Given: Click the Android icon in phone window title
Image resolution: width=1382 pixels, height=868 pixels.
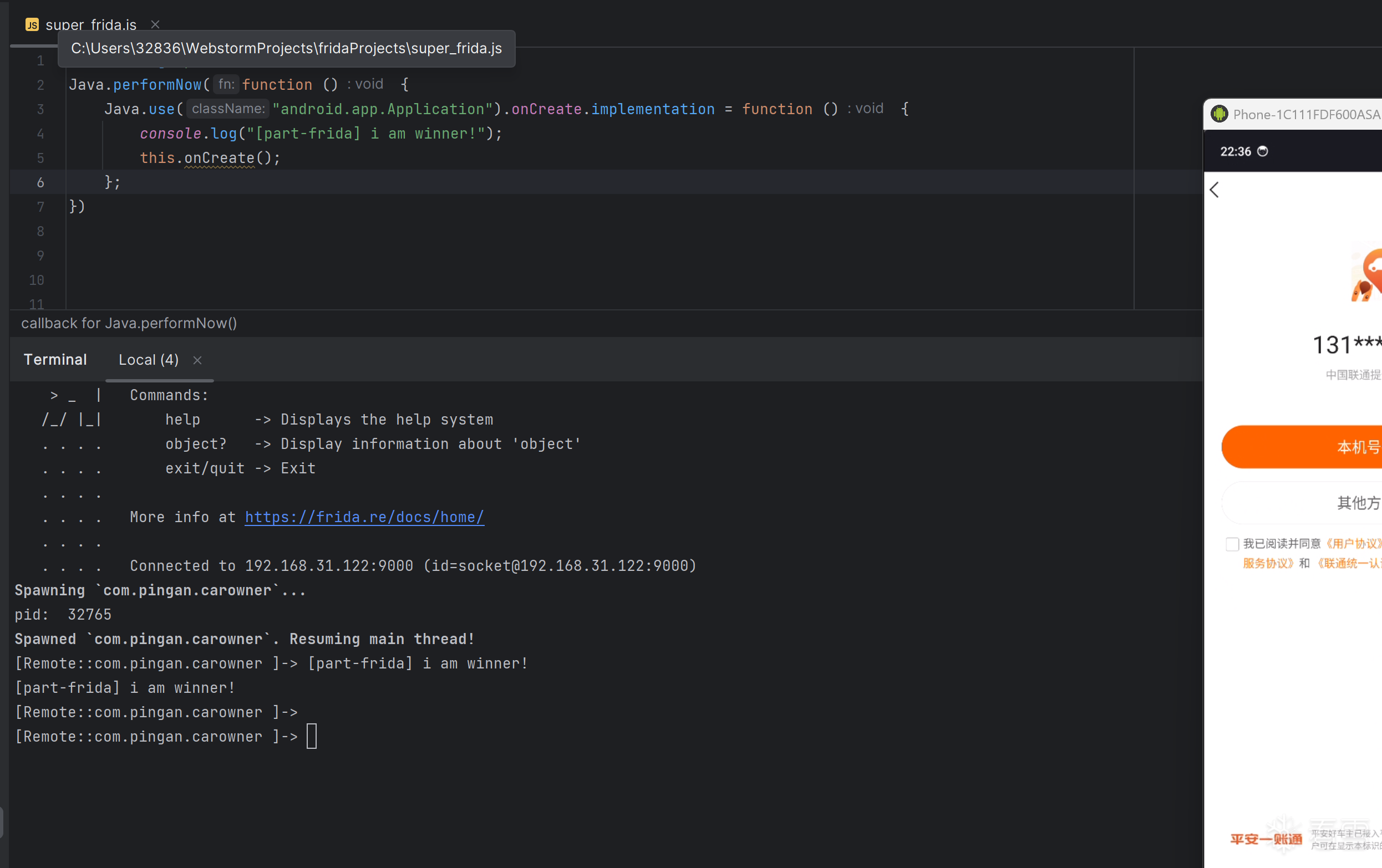Looking at the screenshot, I should click(x=1219, y=114).
